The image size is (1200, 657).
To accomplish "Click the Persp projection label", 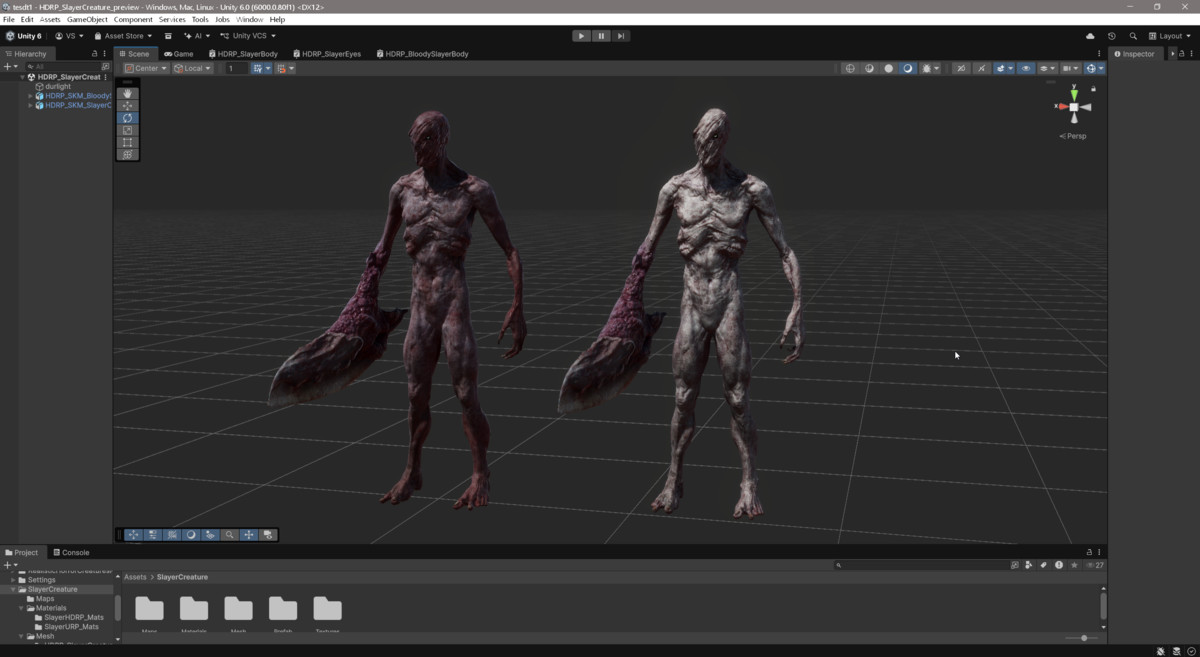I will click(x=1076, y=136).
